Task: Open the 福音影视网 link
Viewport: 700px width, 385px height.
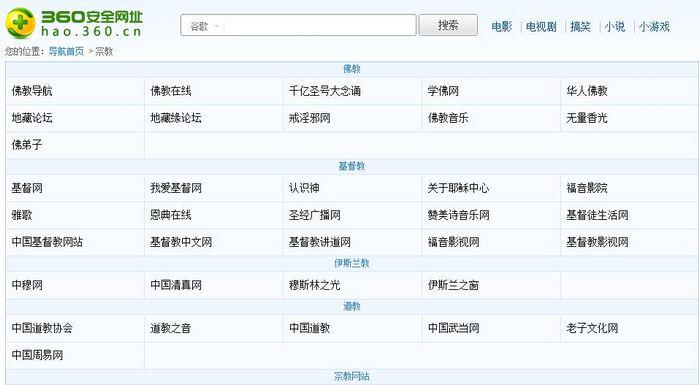Action: [x=453, y=242]
